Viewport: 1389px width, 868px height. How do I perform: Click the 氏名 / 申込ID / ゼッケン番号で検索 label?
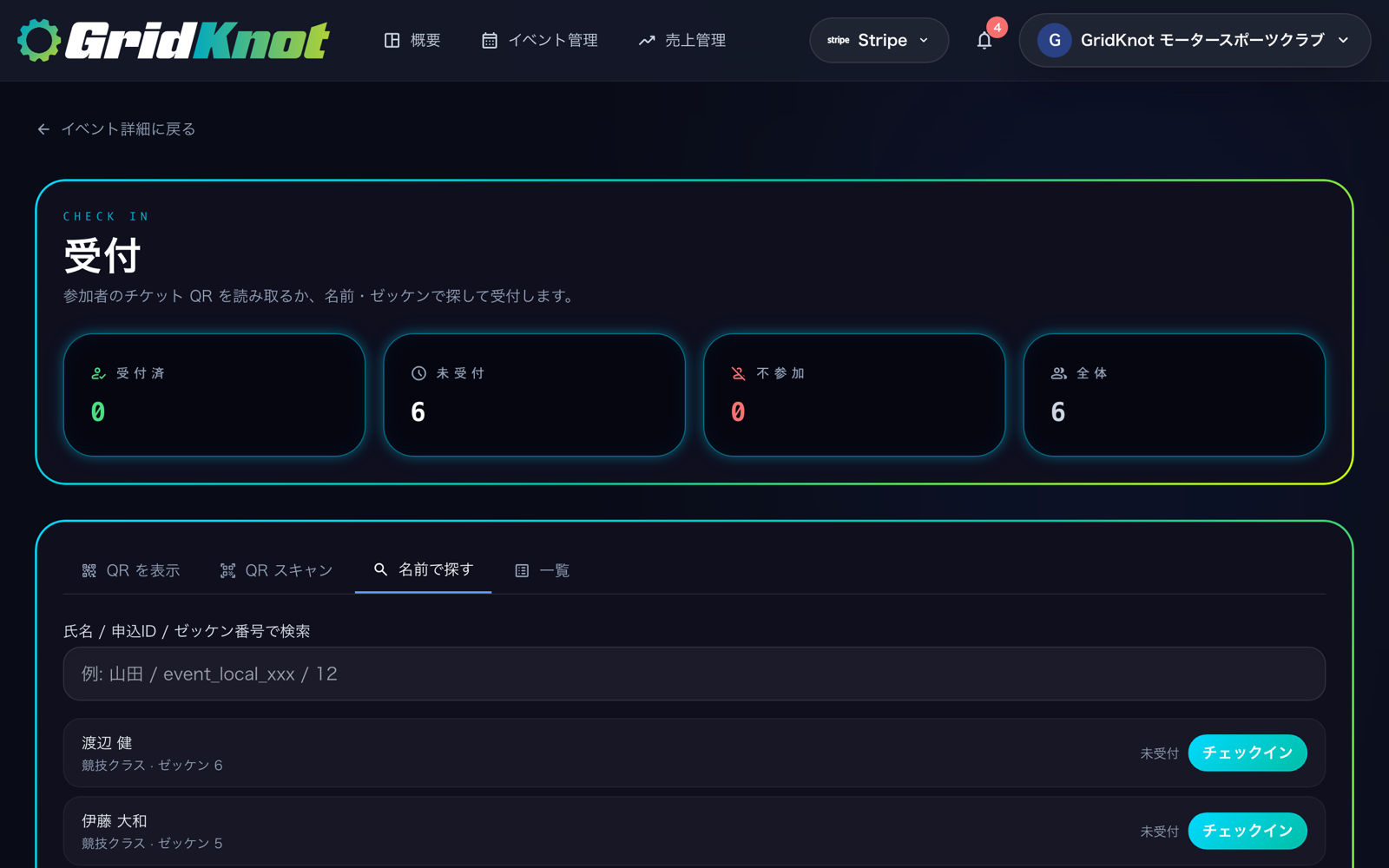187,631
